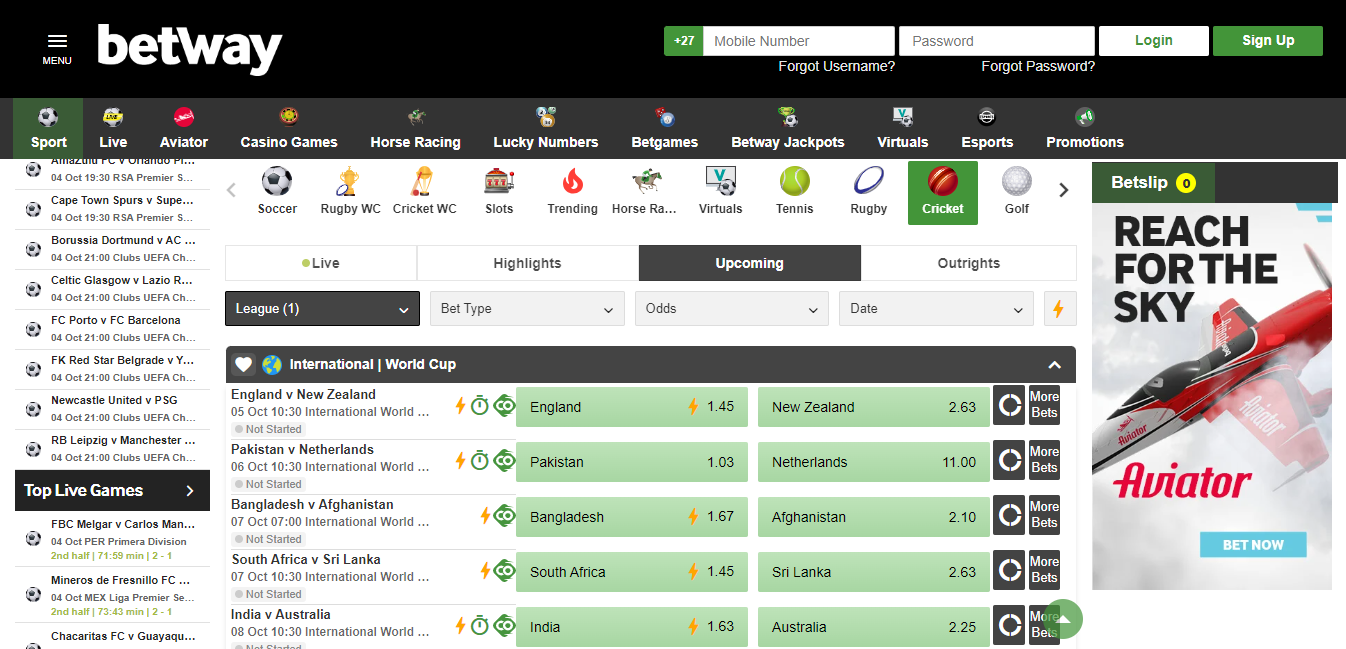Click the Login button
Viewport: 1346px width, 649px height.
coord(1153,41)
